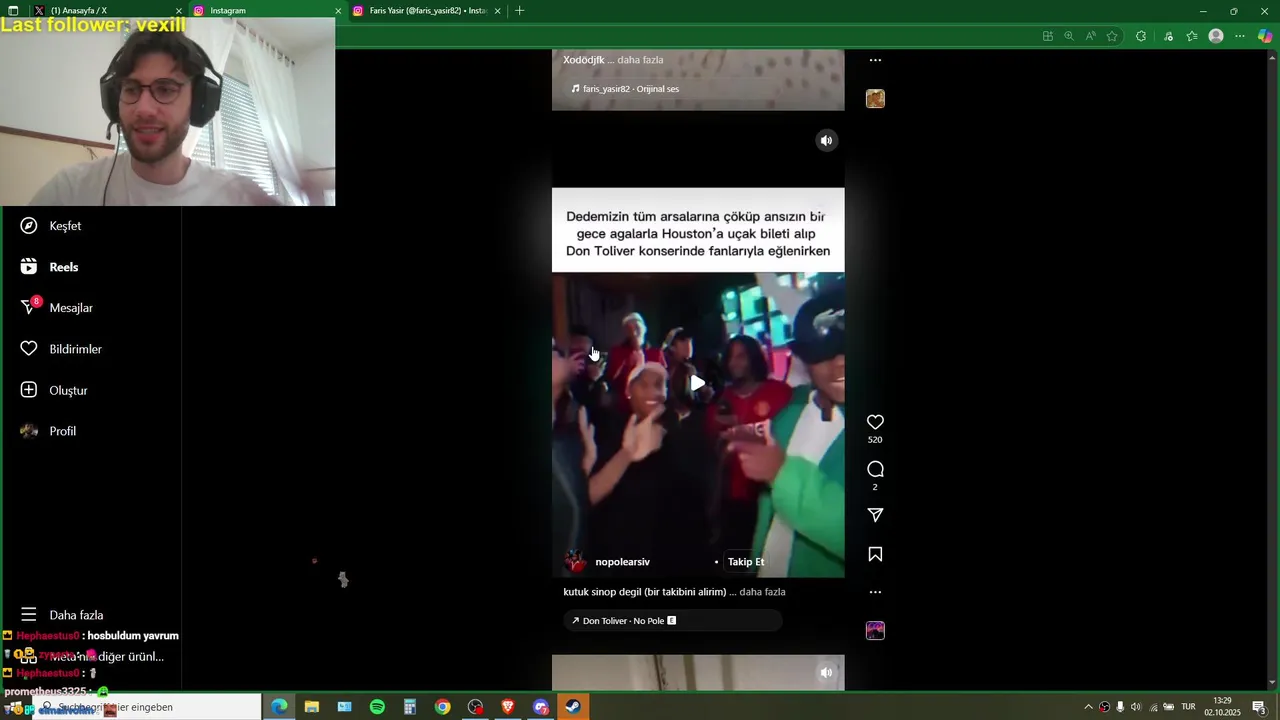
Task: Open a new browser tab
Action: pos(519,11)
